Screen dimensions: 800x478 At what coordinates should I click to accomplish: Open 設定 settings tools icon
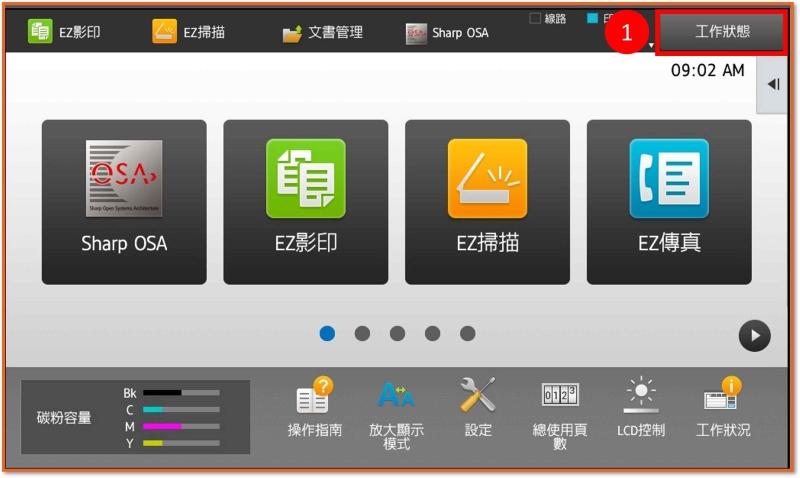(x=478, y=407)
